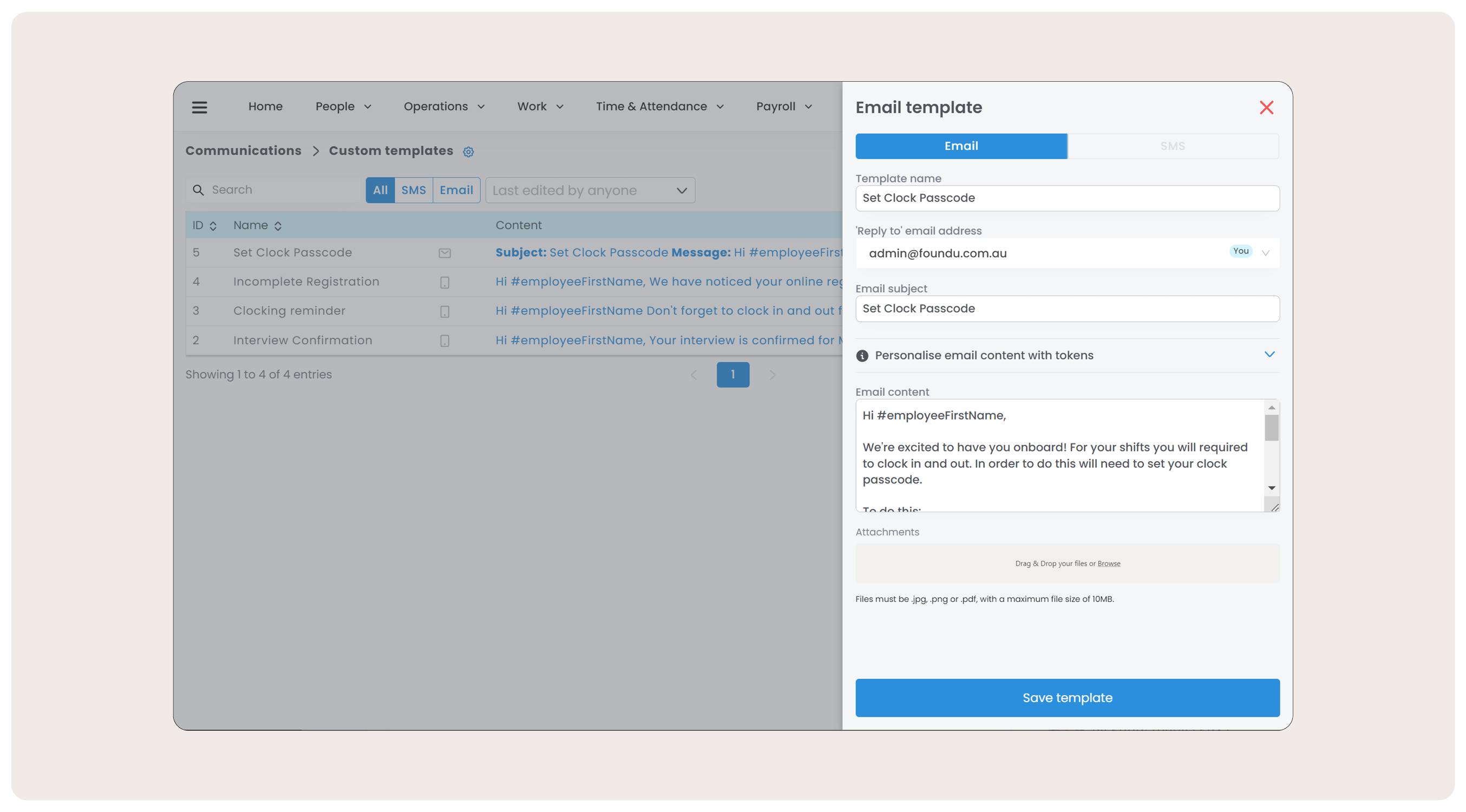Viewport: 1466px width, 812px height.
Task: Click the email envelope icon for Set Clock Passcode
Action: pyautogui.click(x=444, y=253)
